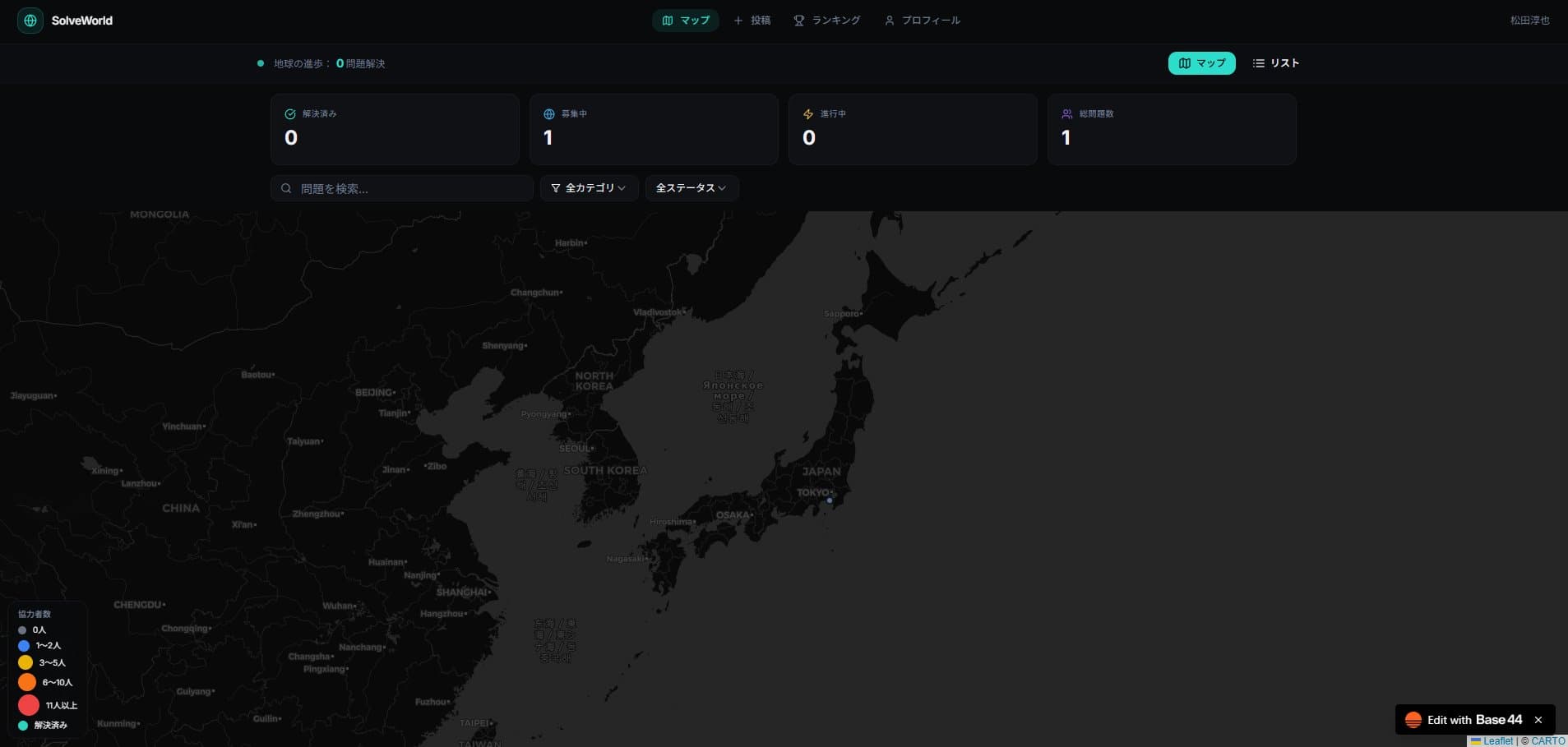This screenshot has width=1568, height=747.
Task: Click the search magnifier icon
Action: [286, 188]
